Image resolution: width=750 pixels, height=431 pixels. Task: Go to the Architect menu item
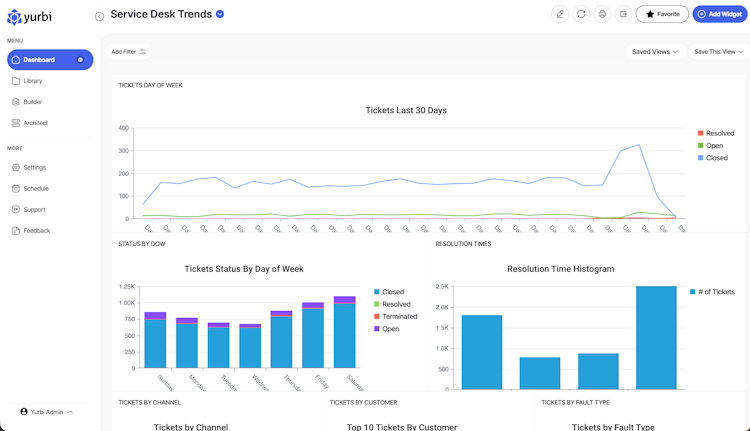[x=35, y=123]
